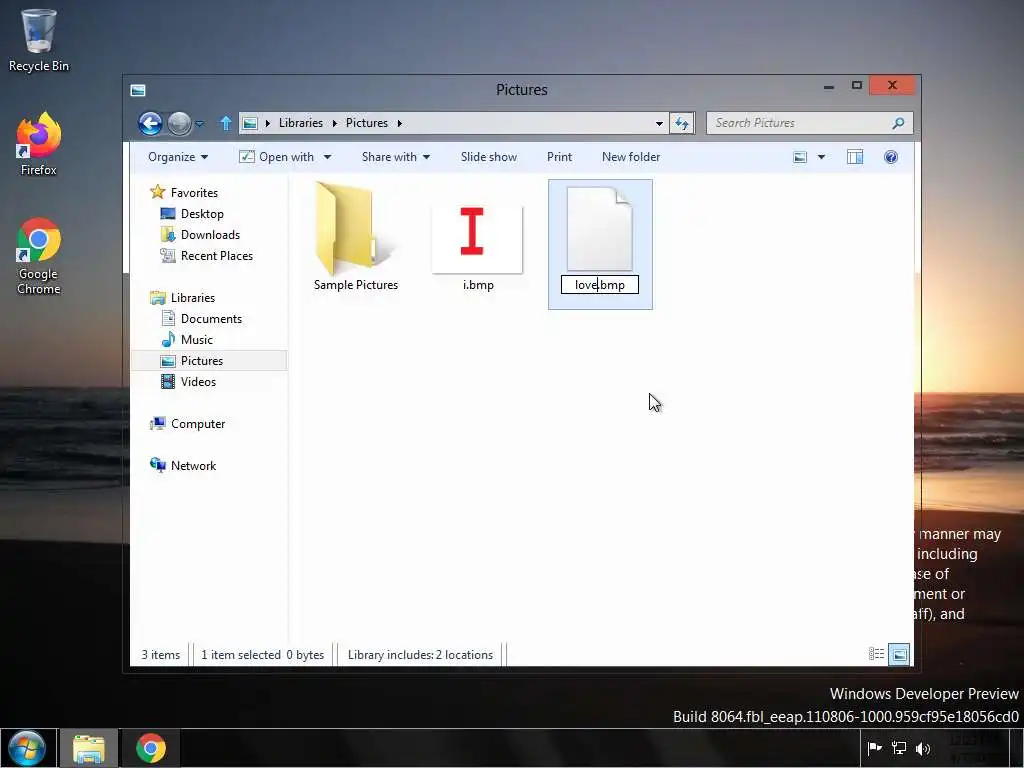Click the '3 items' status bar text
1024x768 pixels.
[x=161, y=654]
